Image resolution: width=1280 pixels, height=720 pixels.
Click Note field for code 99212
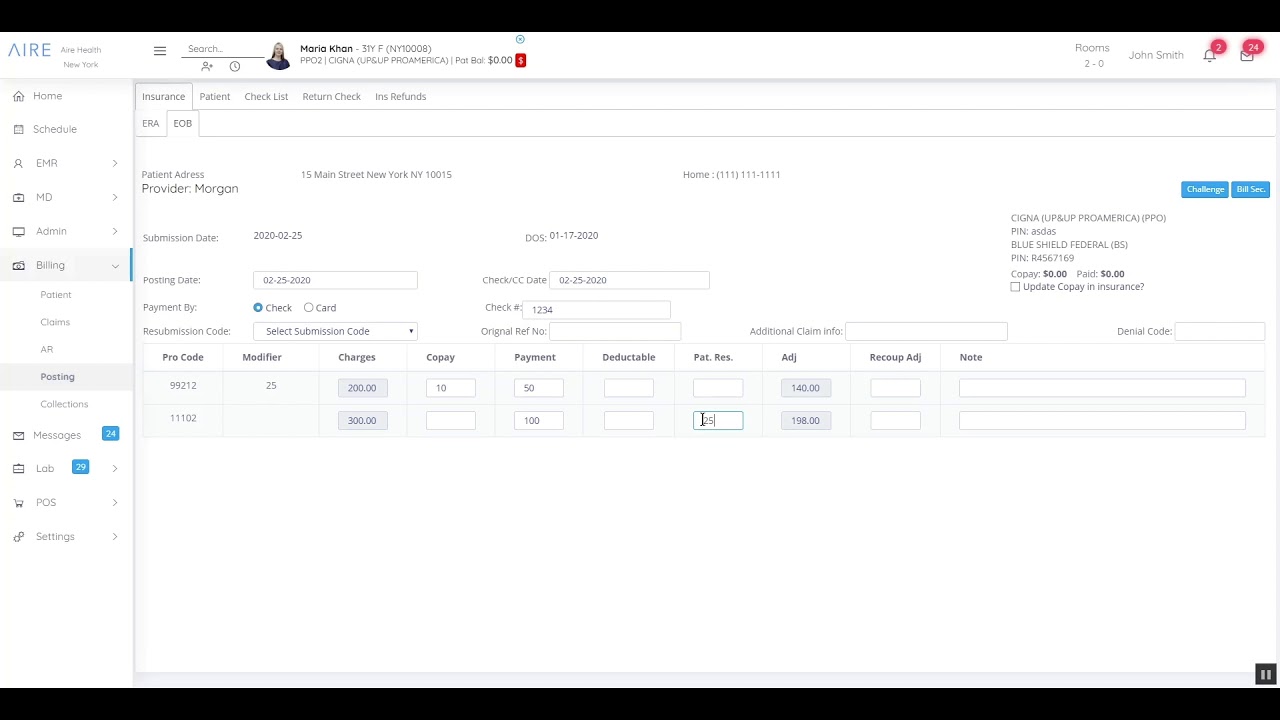[x=1102, y=388]
